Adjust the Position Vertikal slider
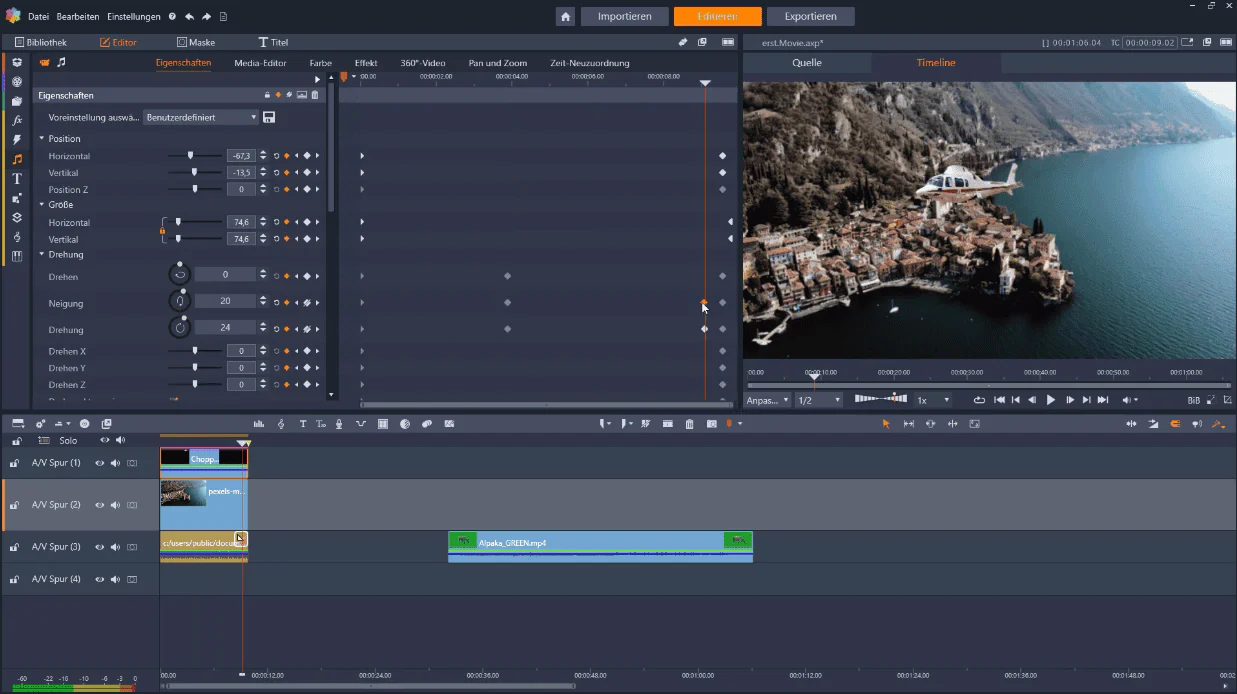This screenshot has width=1237, height=694. point(194,172)
